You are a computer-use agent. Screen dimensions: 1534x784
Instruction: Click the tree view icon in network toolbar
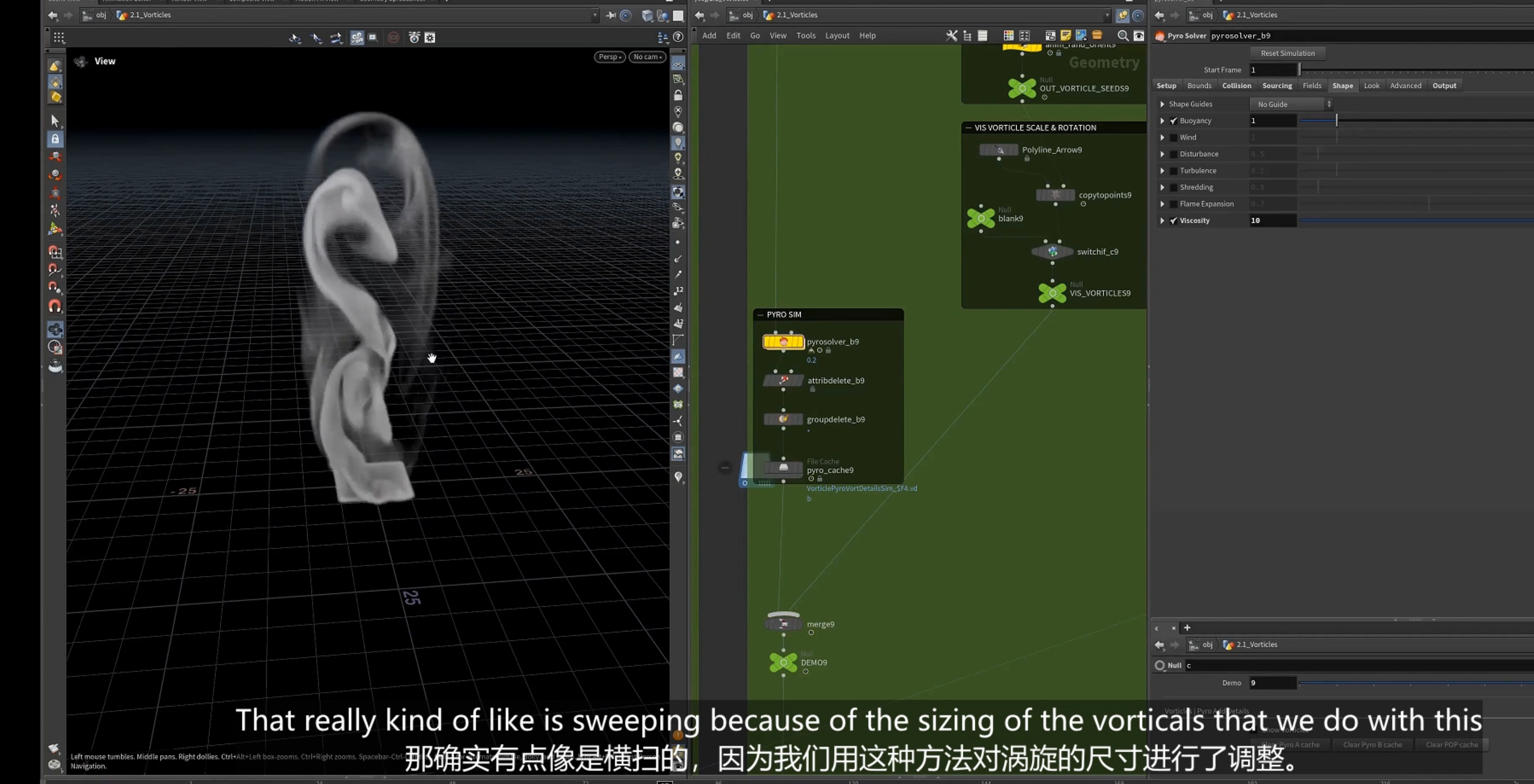pyautogui.click(x=967, y=36)
